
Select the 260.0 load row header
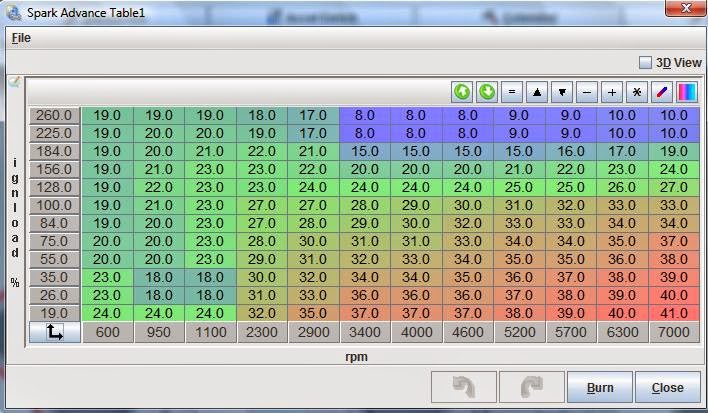point(54,115)
